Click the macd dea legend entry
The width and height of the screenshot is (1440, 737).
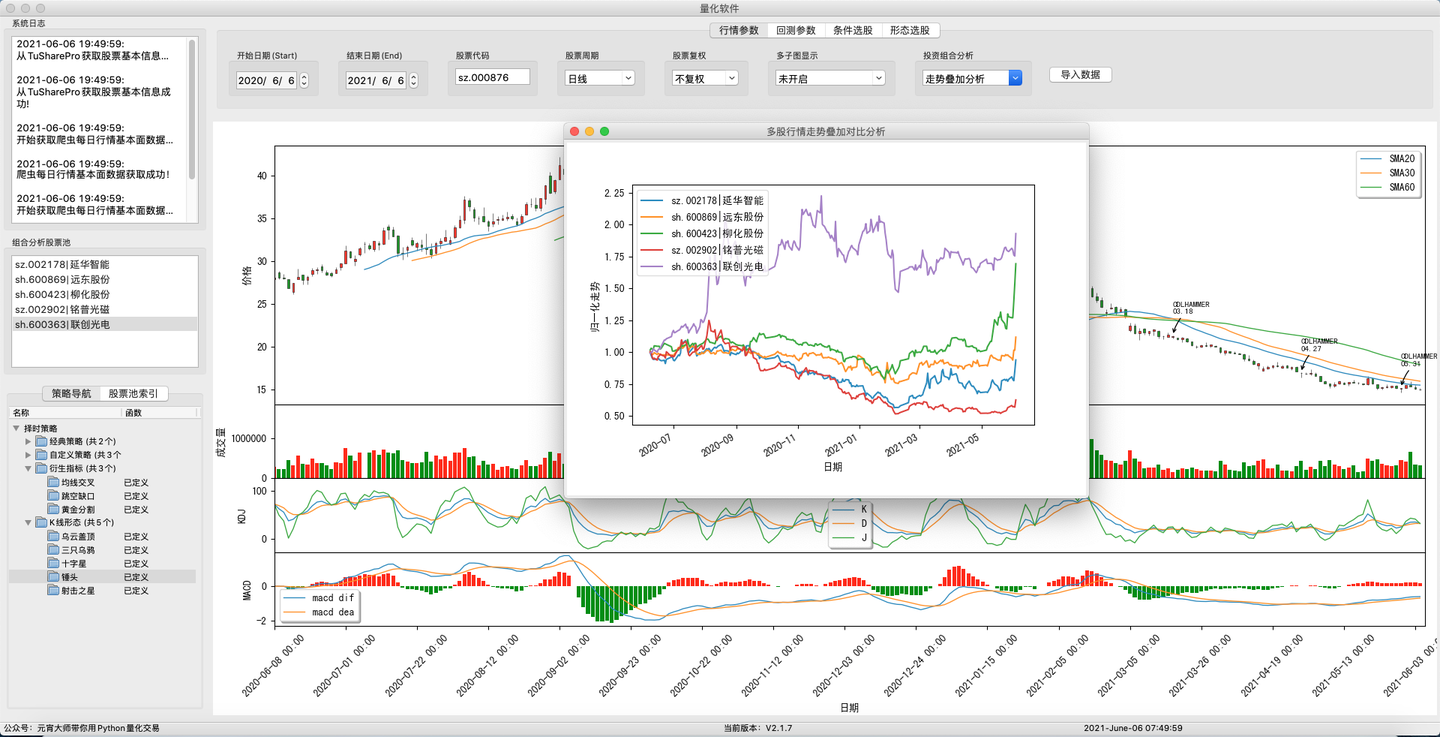(320, 611)
